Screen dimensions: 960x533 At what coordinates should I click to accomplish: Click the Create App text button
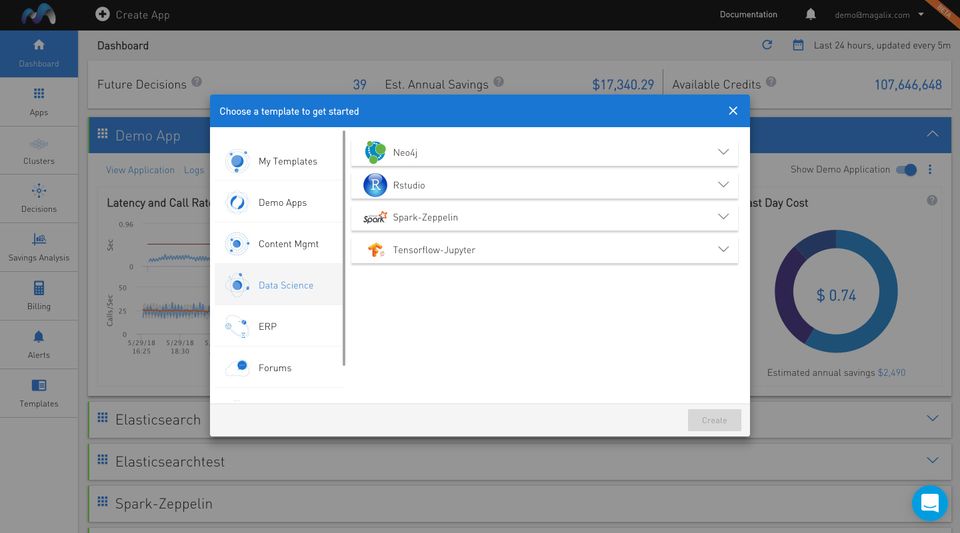click(x=142, y=15)
